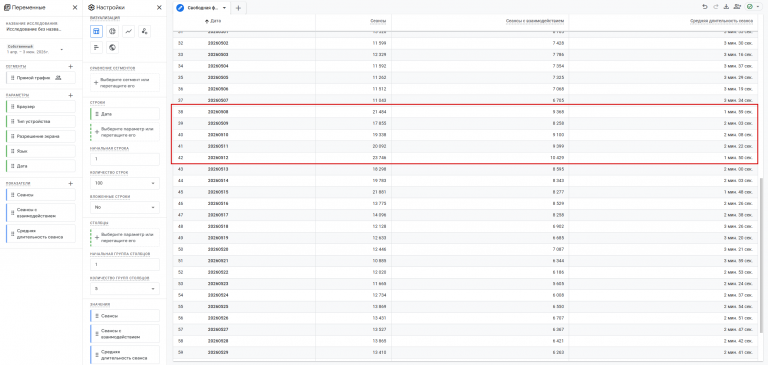Sort by the Сеансы column header

[x=379, y=22]
